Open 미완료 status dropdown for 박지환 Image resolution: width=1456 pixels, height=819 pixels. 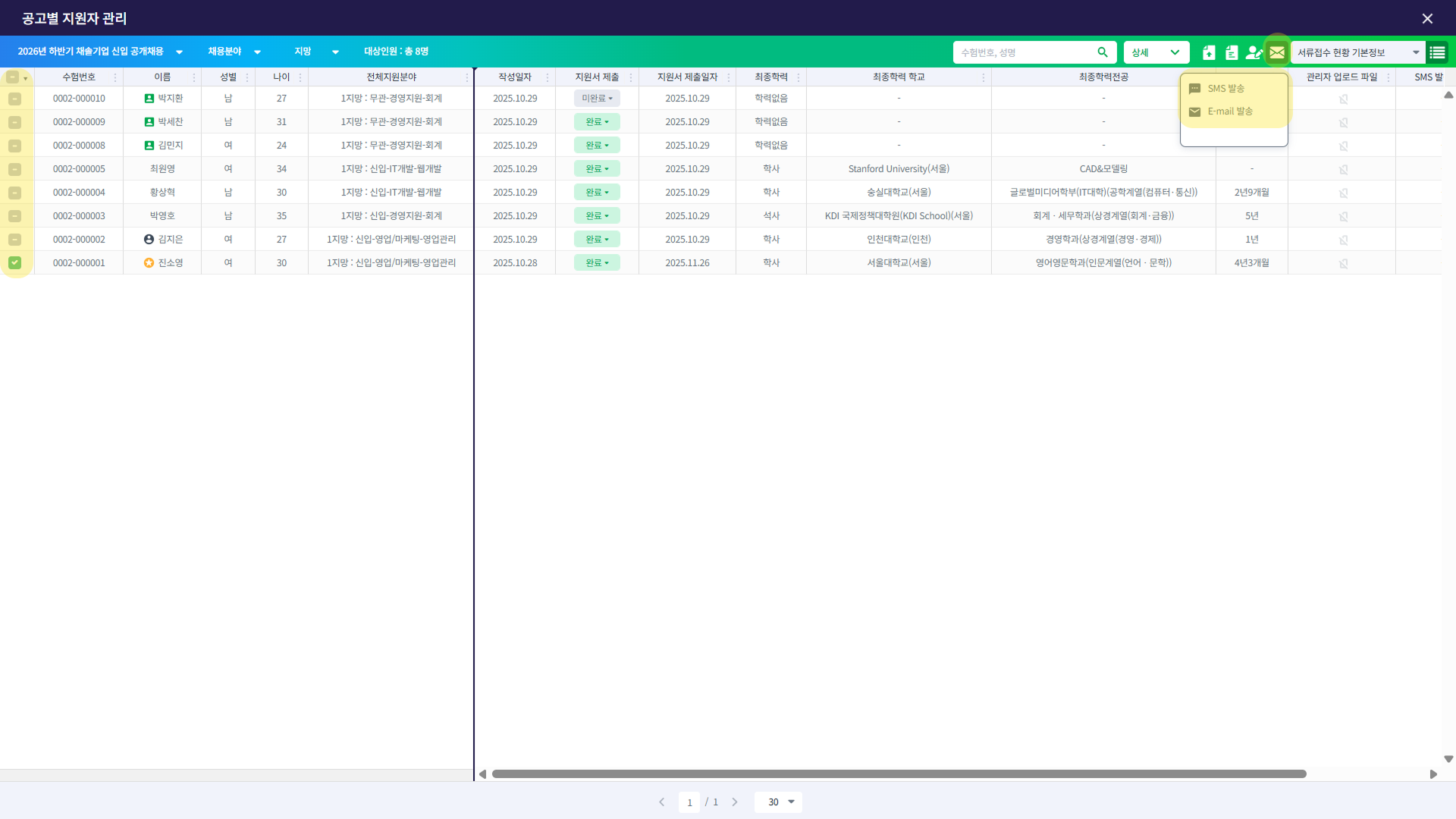point(597,99)
